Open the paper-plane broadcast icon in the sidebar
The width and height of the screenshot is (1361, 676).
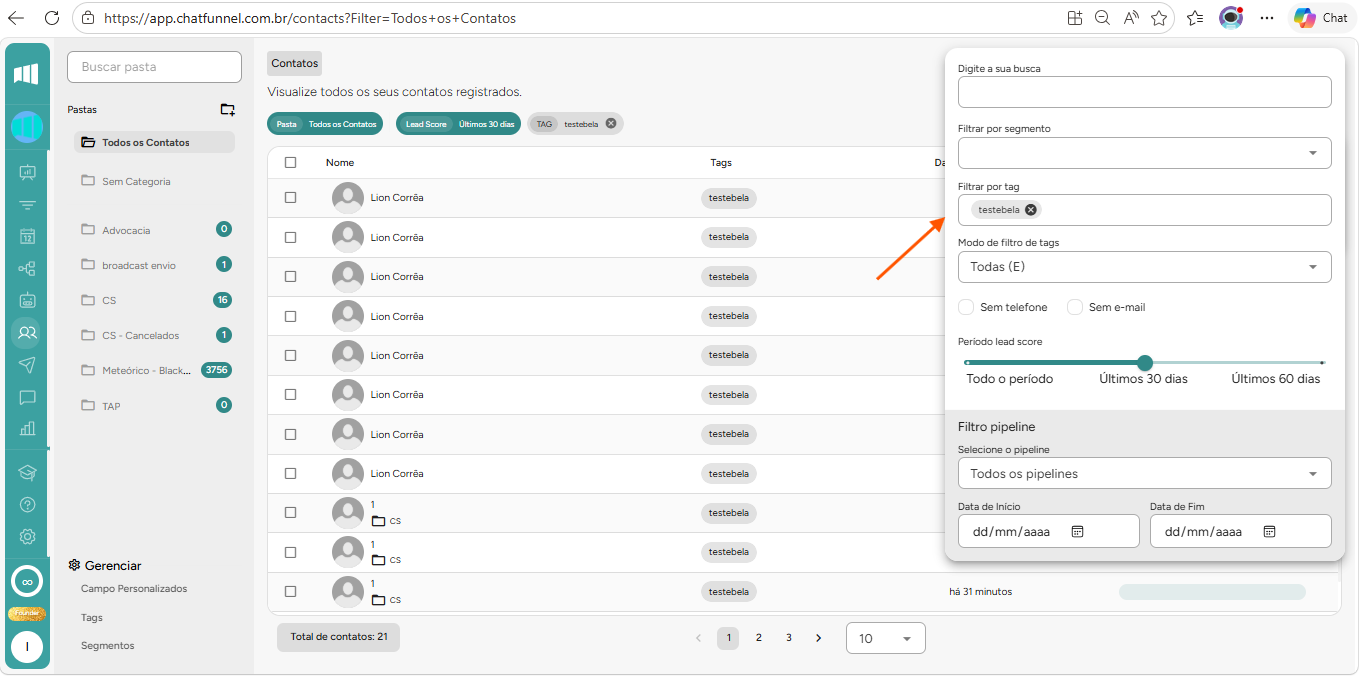pyautogui.click(x=27, y=364)
